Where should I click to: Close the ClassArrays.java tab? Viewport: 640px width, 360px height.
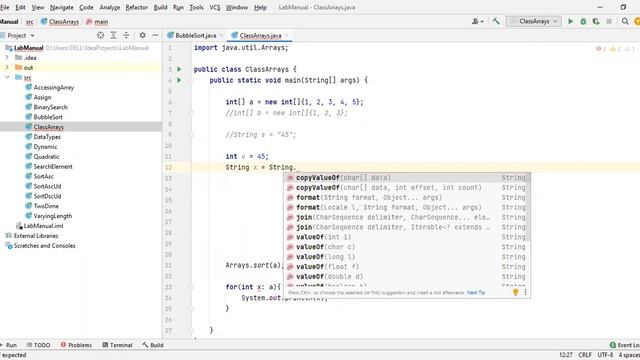click(x=286, y=36)
